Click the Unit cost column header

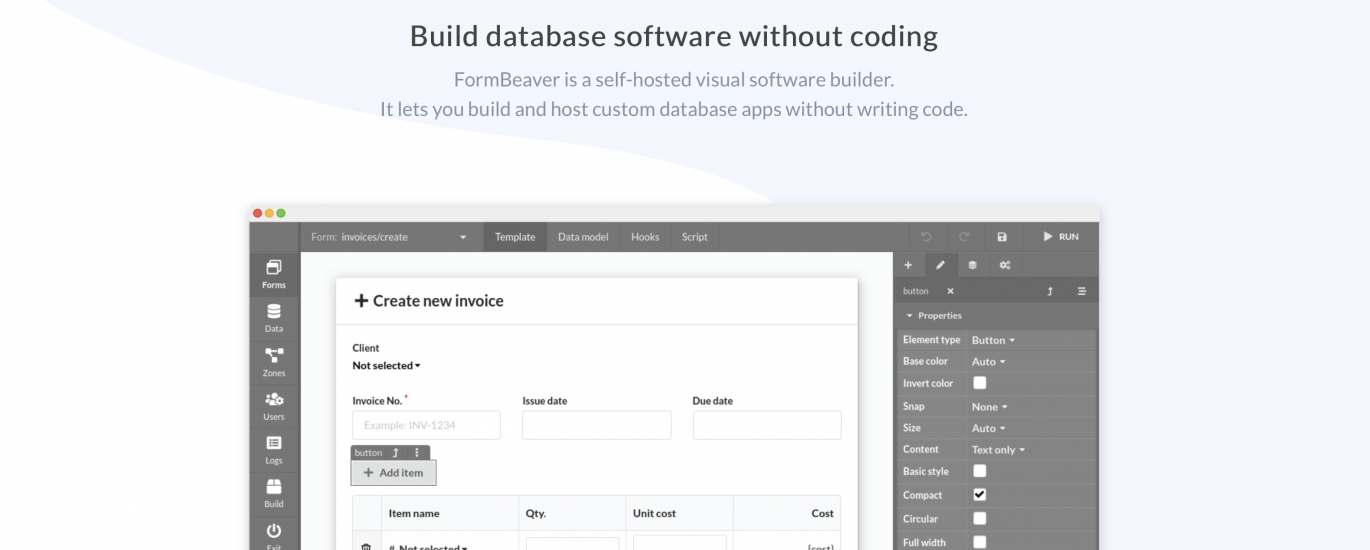[654, 513]
